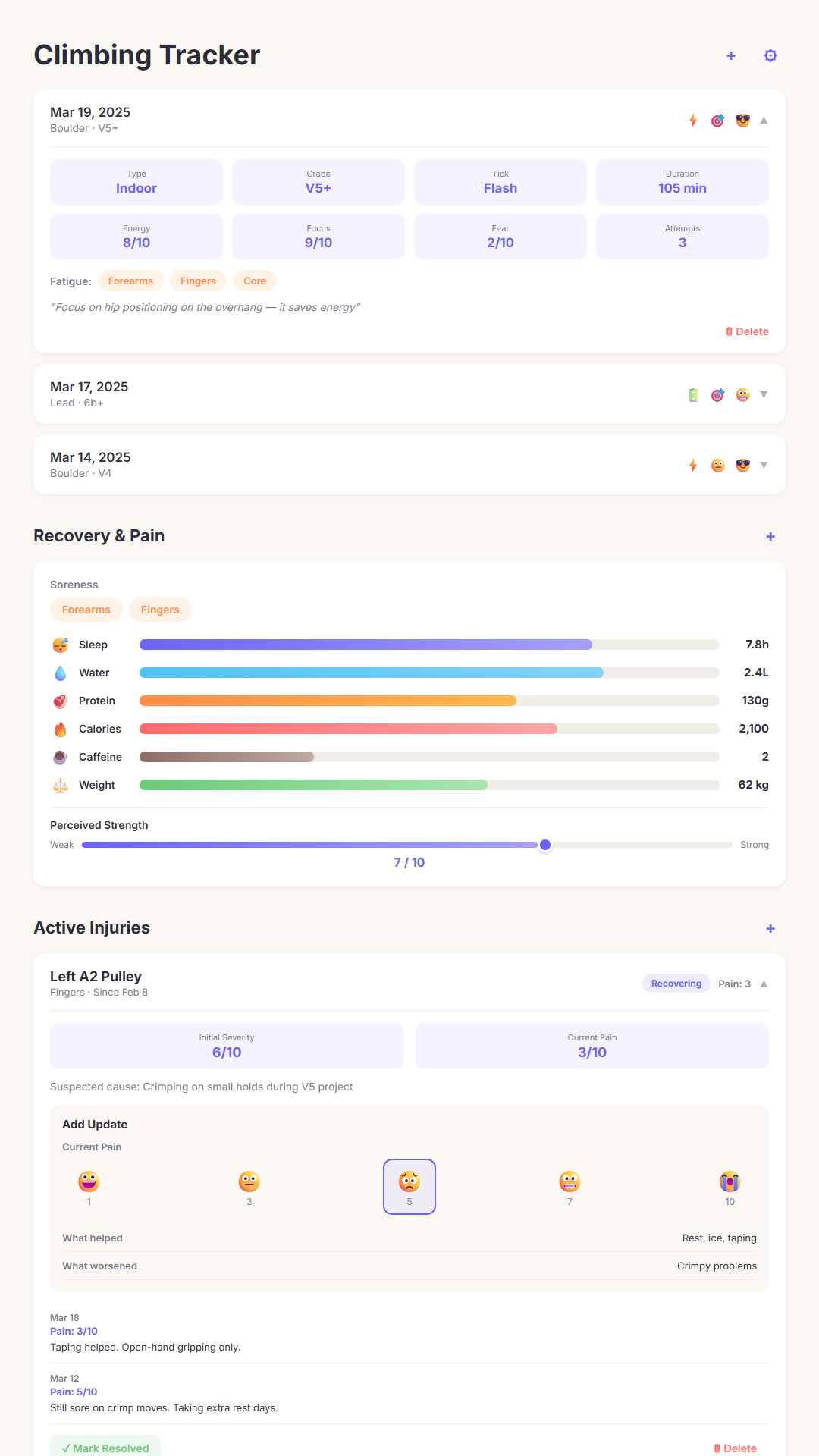Add an Active Injuries entry with plus icon

[x=770, y=928]
